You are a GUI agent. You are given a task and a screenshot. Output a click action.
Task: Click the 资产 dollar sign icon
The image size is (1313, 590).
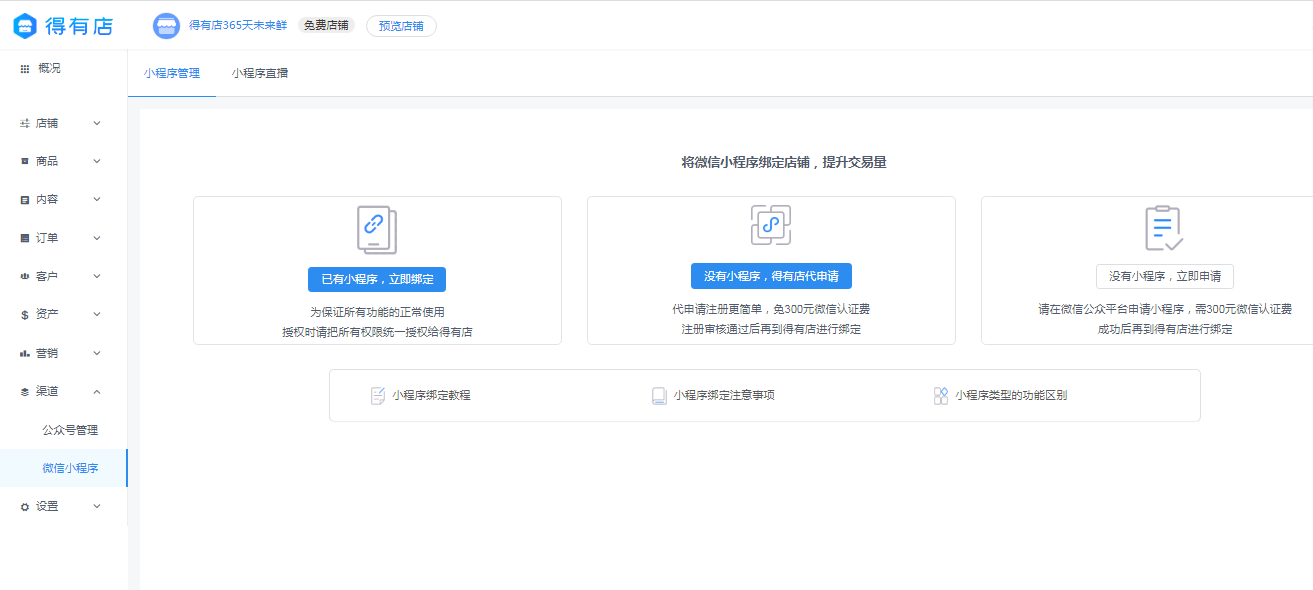(25, 314)
